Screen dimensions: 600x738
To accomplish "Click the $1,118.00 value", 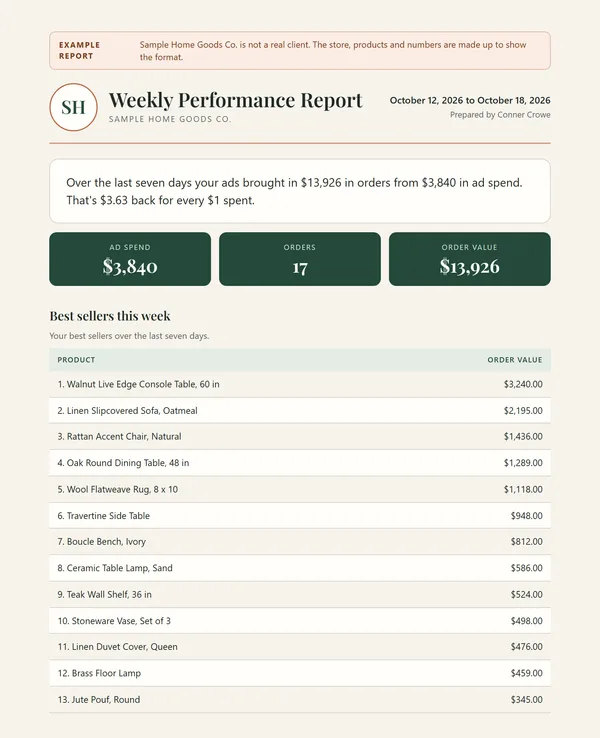I will 523,489.
